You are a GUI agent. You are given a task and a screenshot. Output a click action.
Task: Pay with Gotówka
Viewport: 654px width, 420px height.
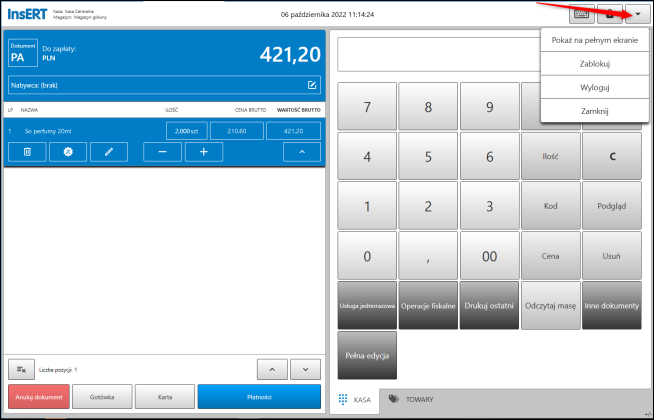102,397
